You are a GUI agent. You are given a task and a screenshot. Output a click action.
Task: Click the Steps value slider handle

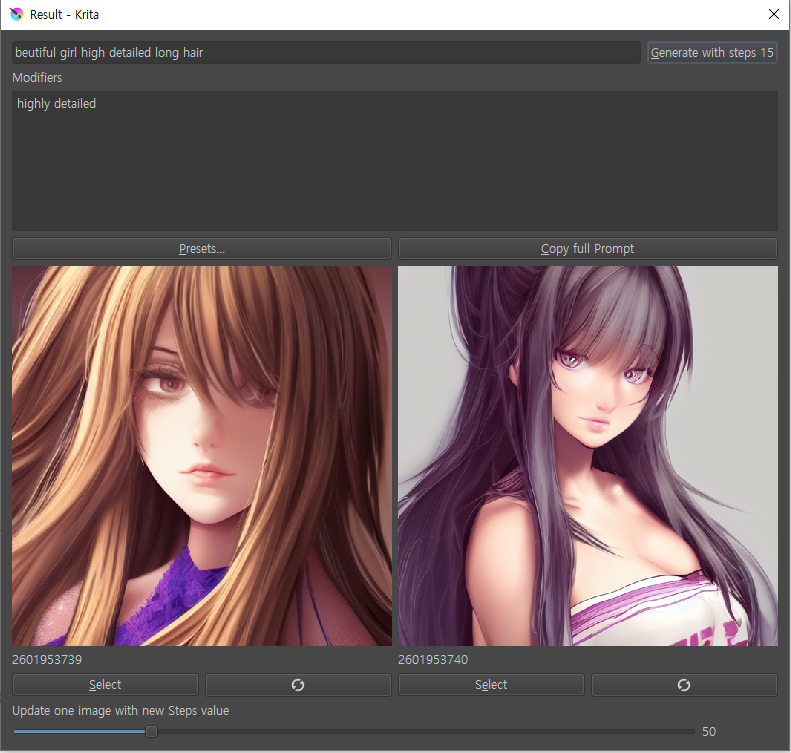coord(151,731)
